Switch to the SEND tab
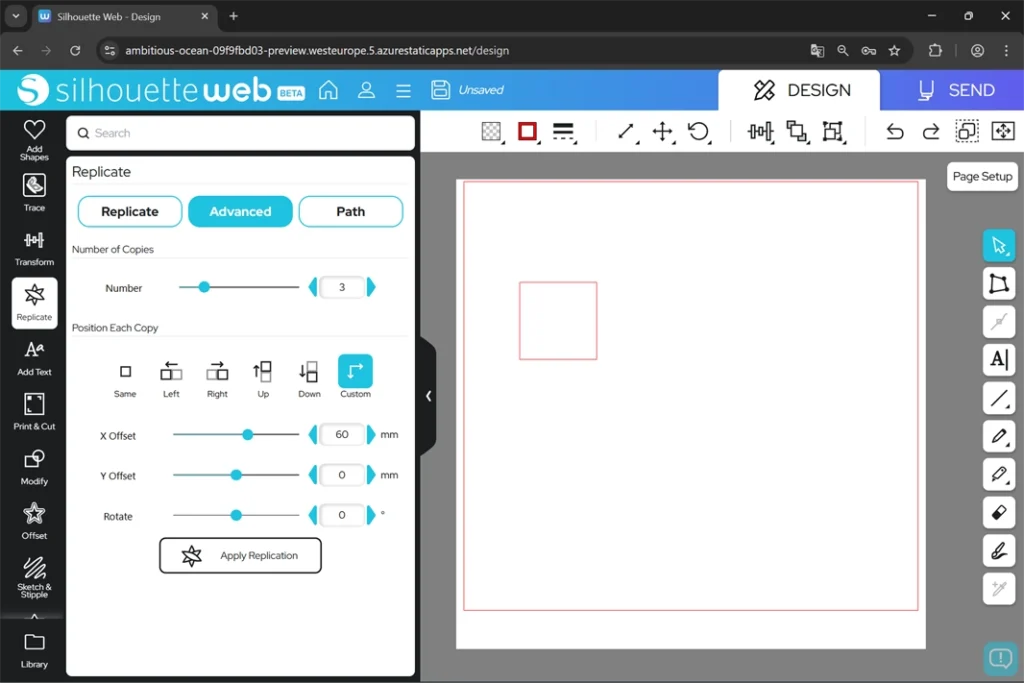 (951, 90)
